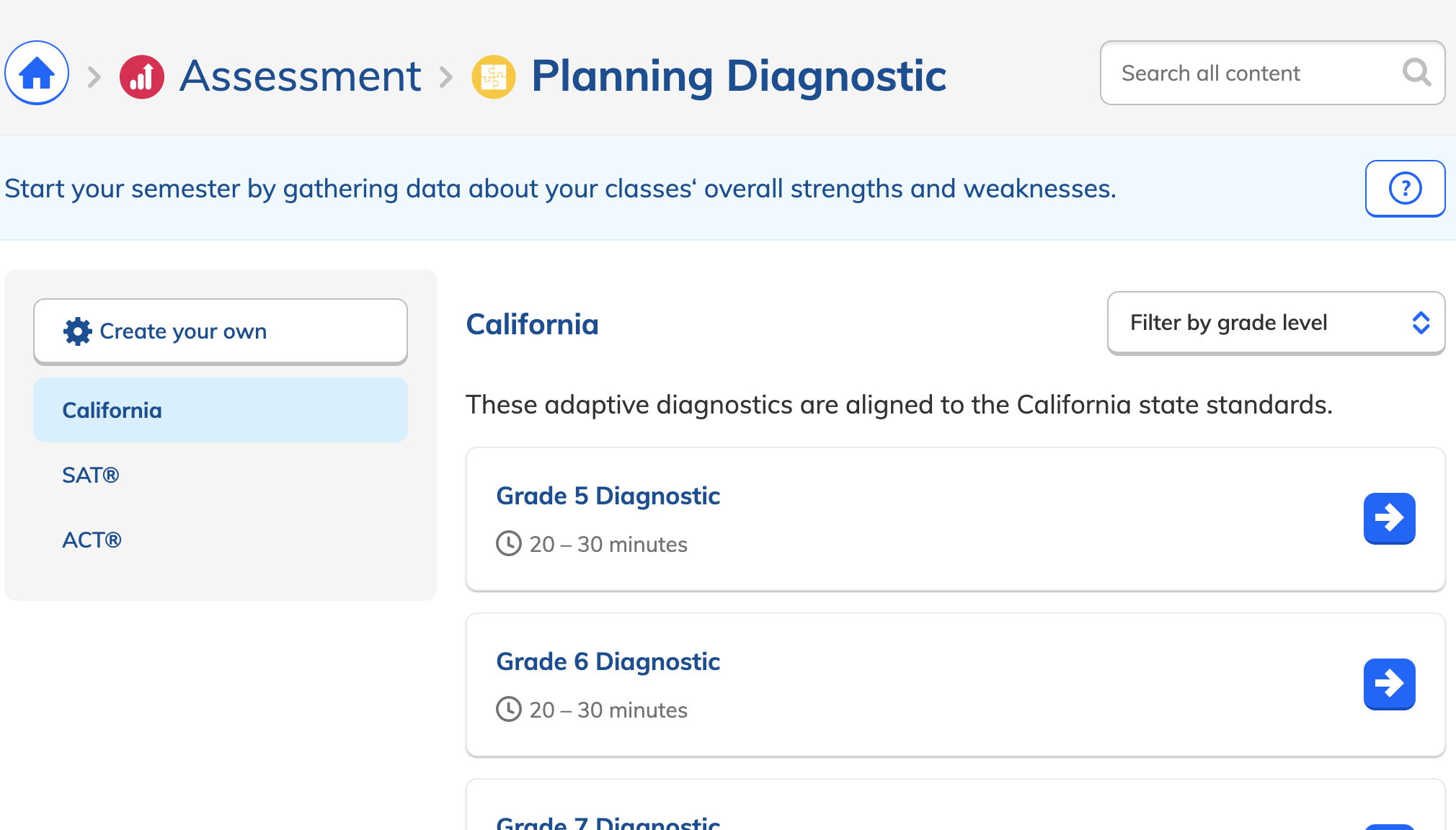The height and width of the screenshot is (830, 1456).
Task: Click the red Assessment chart icon
Action: pos(142,76)
